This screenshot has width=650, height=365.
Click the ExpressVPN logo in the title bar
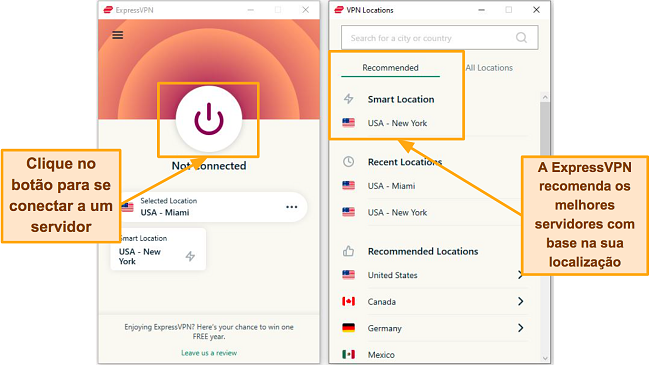[108, 10]
